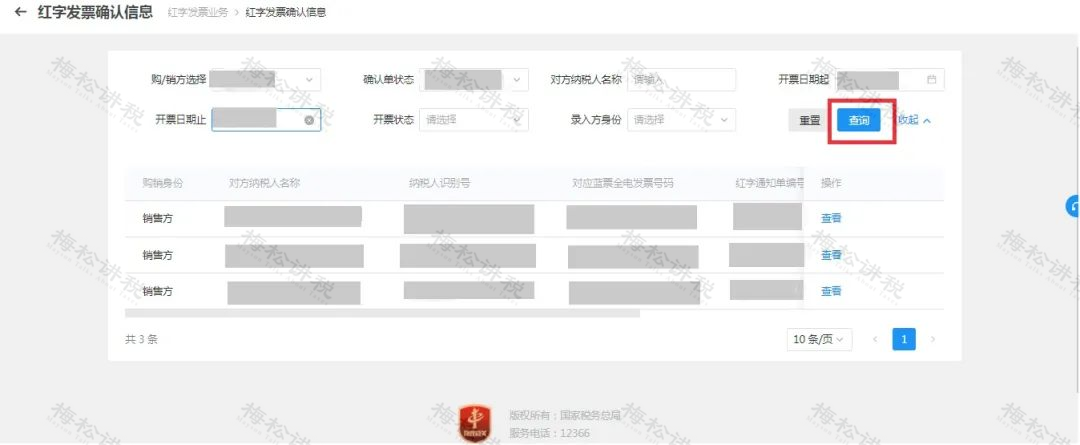Image resolution: width=1080 pixels, height=445 pixels.
Task: Open the 录入方身份 dropdown
Action: pyautogui.click(x=681, y=120)
